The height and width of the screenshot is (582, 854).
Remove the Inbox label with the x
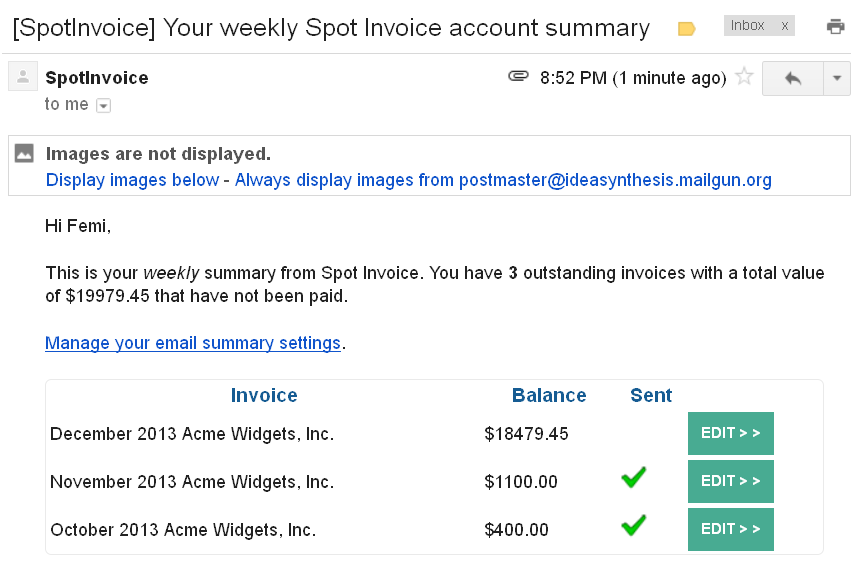pyautogui.click(x=784, y=26)
